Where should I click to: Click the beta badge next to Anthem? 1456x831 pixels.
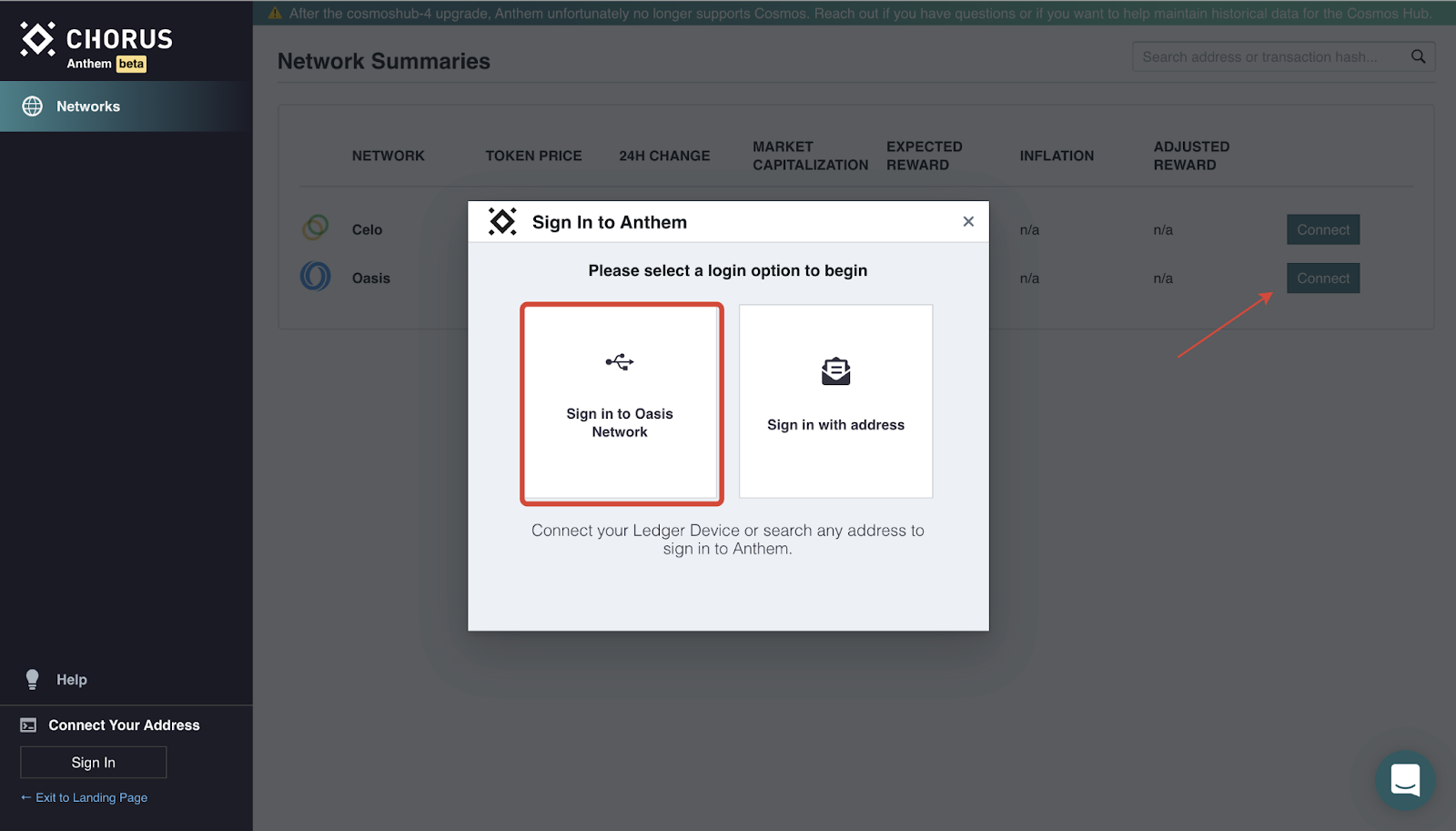(132, 64)
